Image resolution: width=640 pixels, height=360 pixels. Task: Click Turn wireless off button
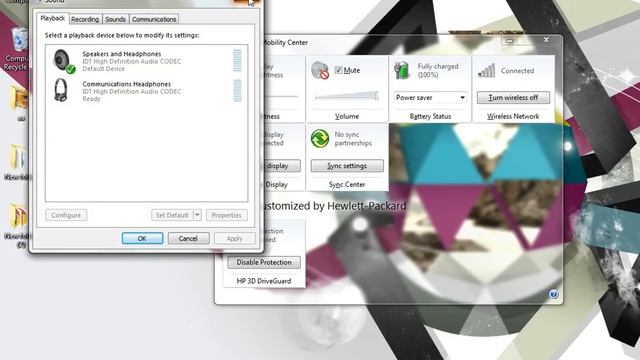[513, 98]
